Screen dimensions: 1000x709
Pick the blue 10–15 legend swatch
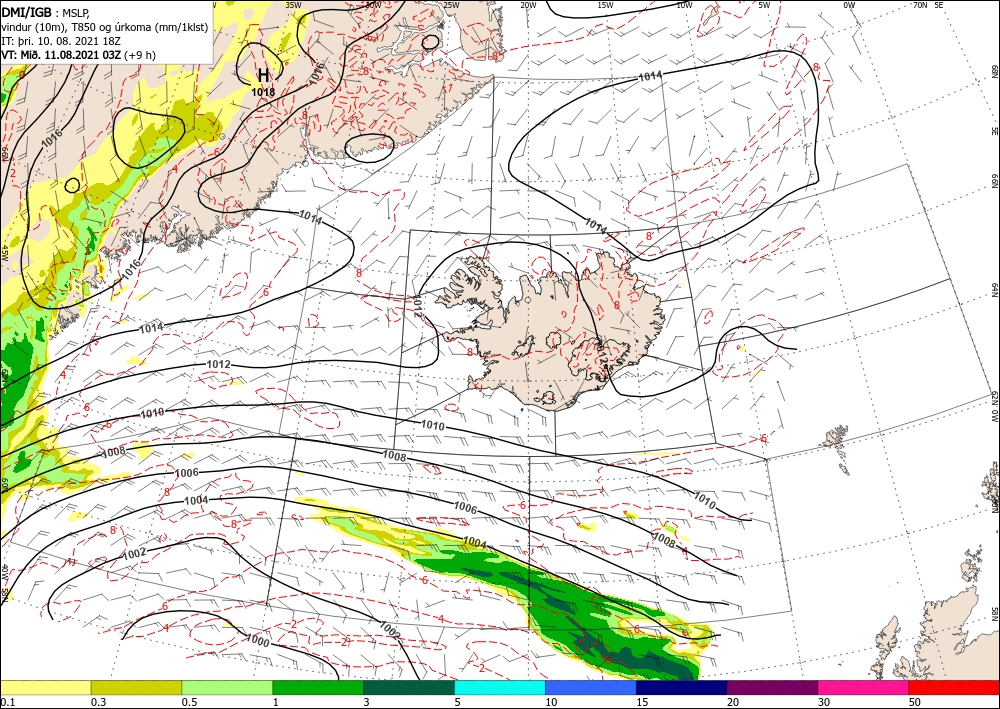591,687
